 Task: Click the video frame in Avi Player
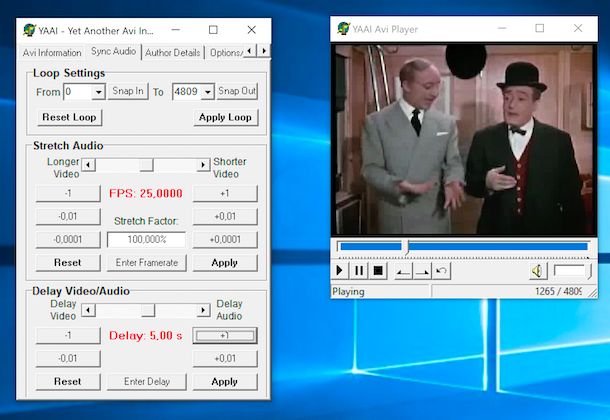pyautogui.click(x=464, y=140)
